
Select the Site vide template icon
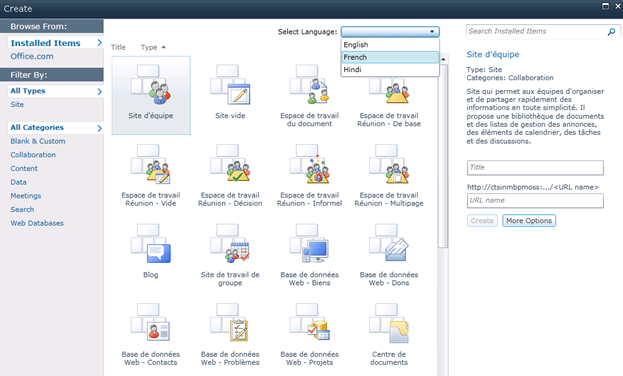pos(230,85)
